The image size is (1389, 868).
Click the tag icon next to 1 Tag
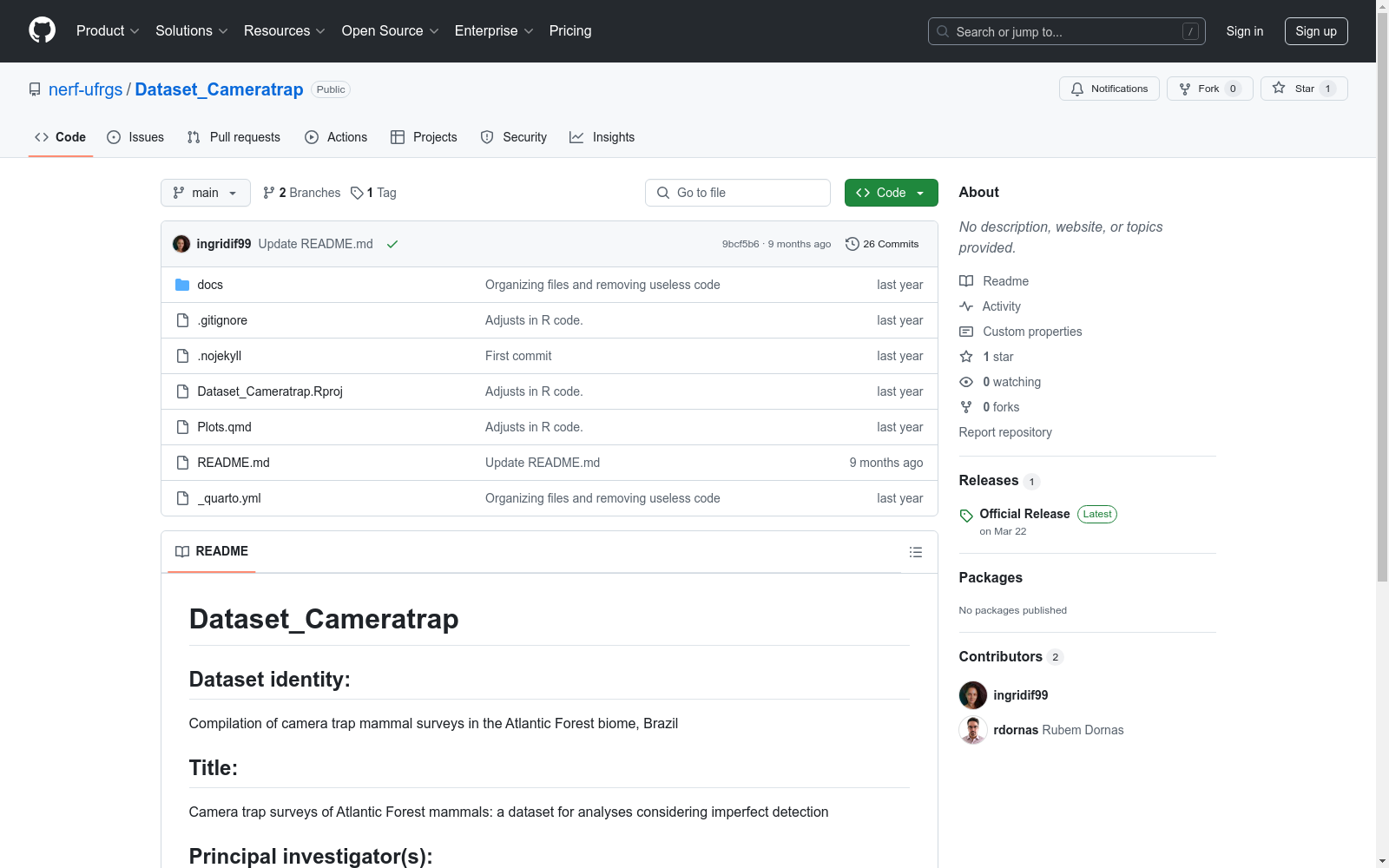[357, 193]
